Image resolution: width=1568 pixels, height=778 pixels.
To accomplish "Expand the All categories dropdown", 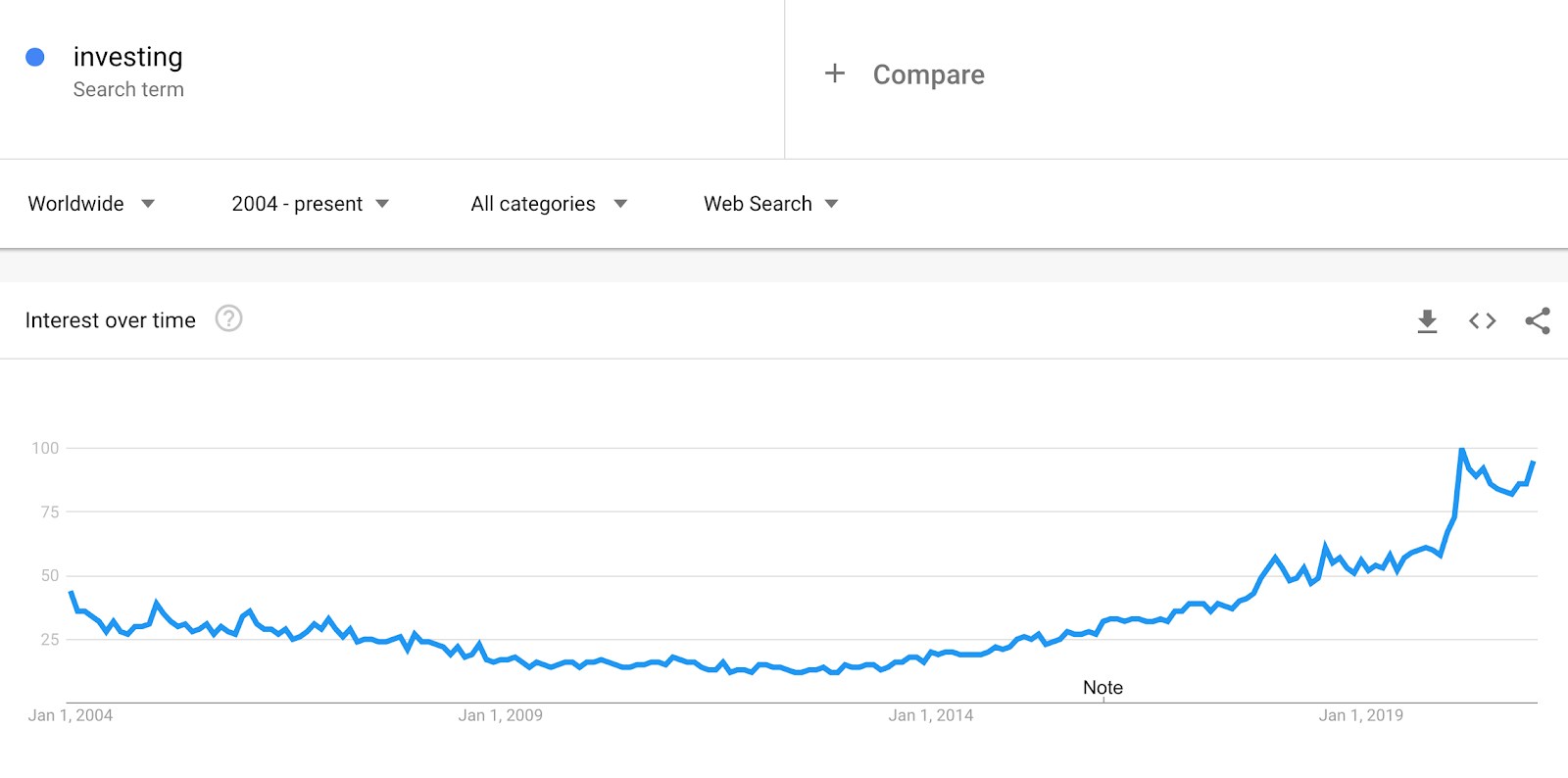I will coord(549,204).
